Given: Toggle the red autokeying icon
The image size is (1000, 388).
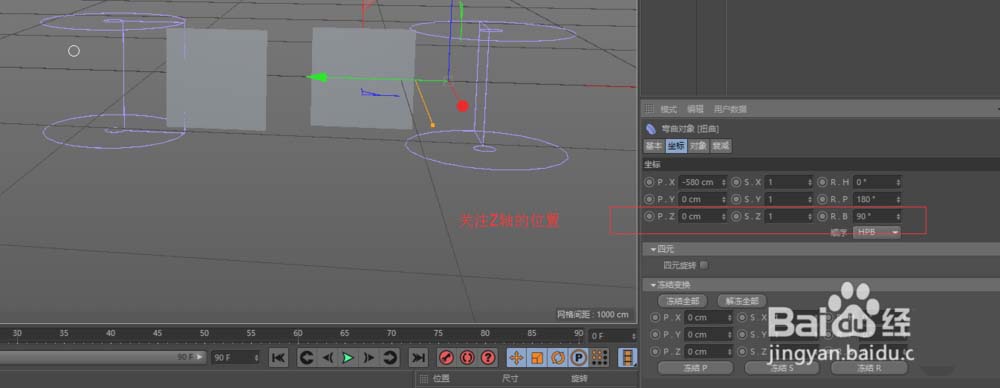Looking at the screenshot, I should coord(467,358).
